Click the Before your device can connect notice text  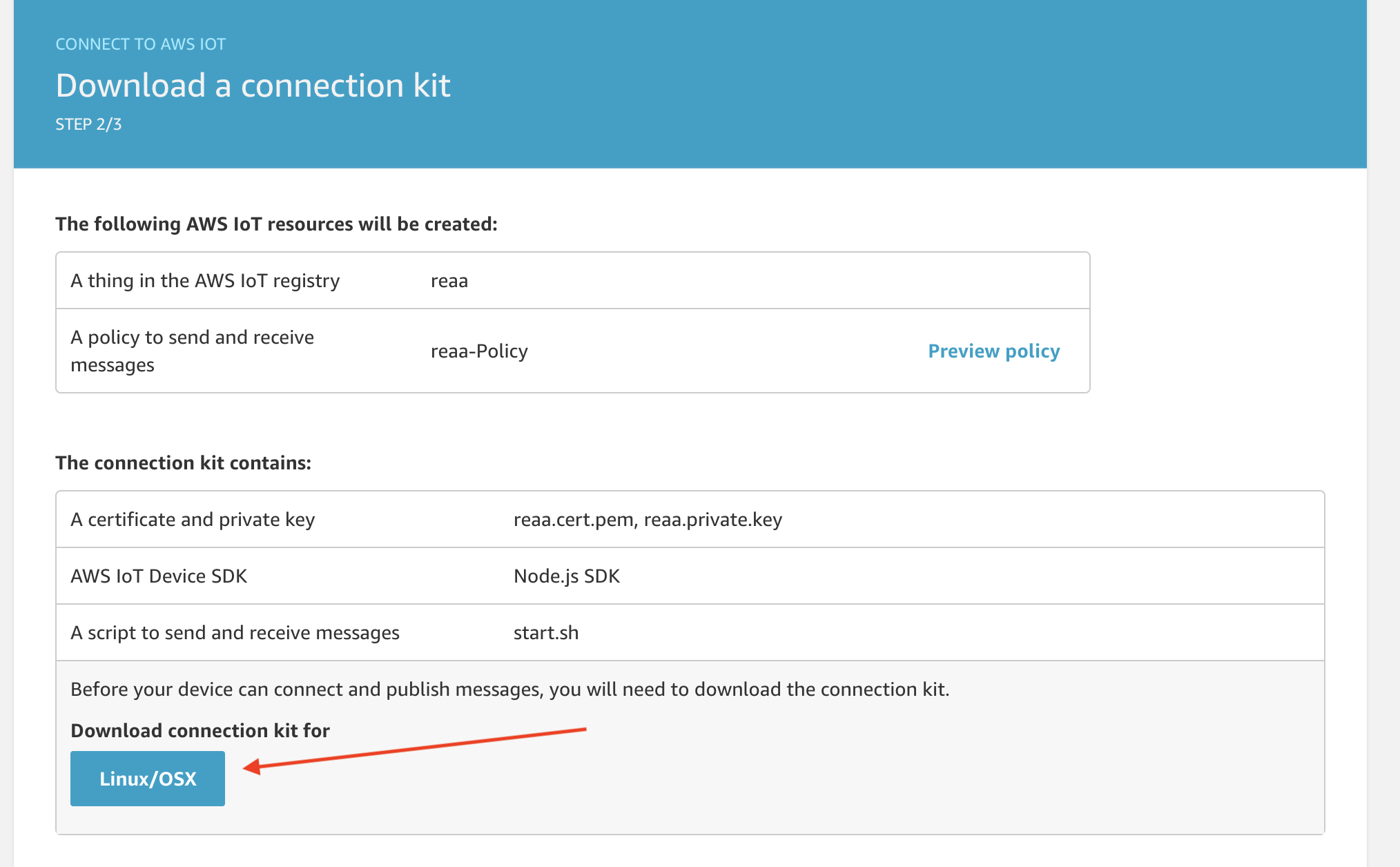pyautogui.click(x=510, y=690)
